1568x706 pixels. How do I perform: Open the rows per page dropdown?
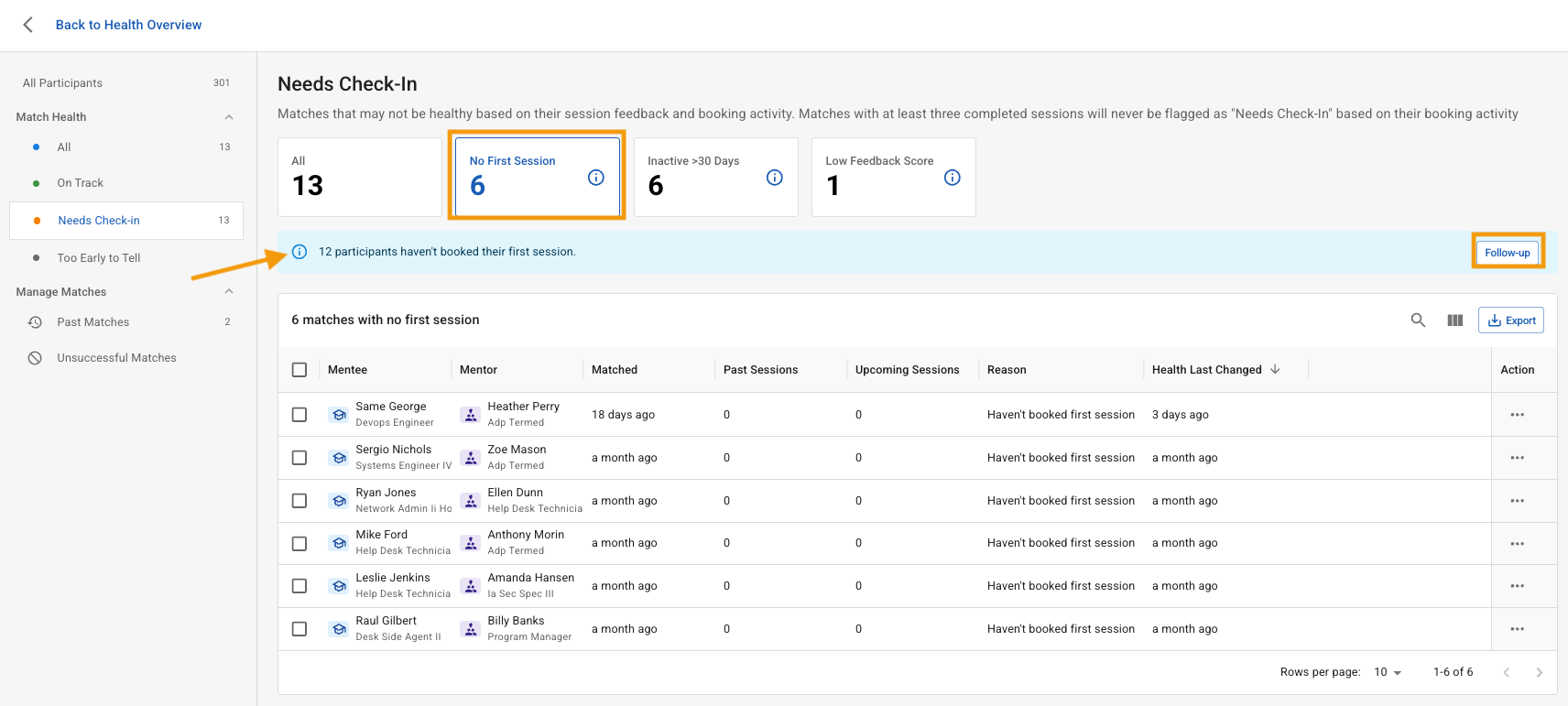tap(1388, 672)
